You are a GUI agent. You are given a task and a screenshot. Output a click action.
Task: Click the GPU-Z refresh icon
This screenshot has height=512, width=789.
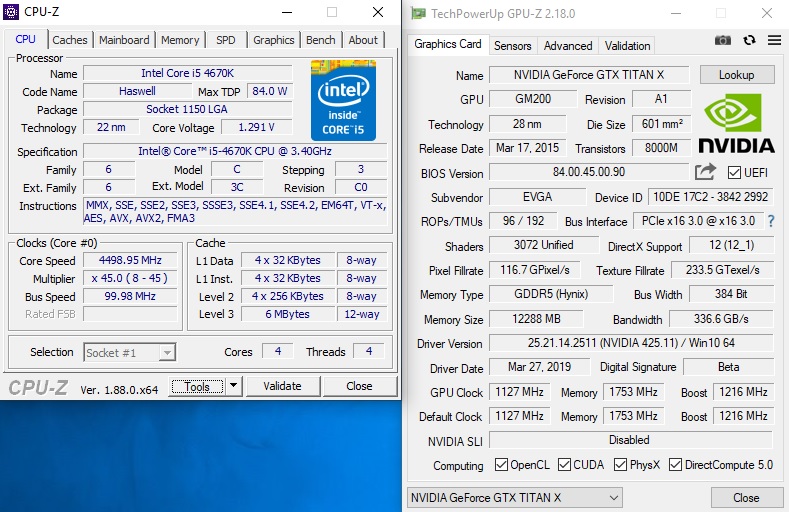749,40
